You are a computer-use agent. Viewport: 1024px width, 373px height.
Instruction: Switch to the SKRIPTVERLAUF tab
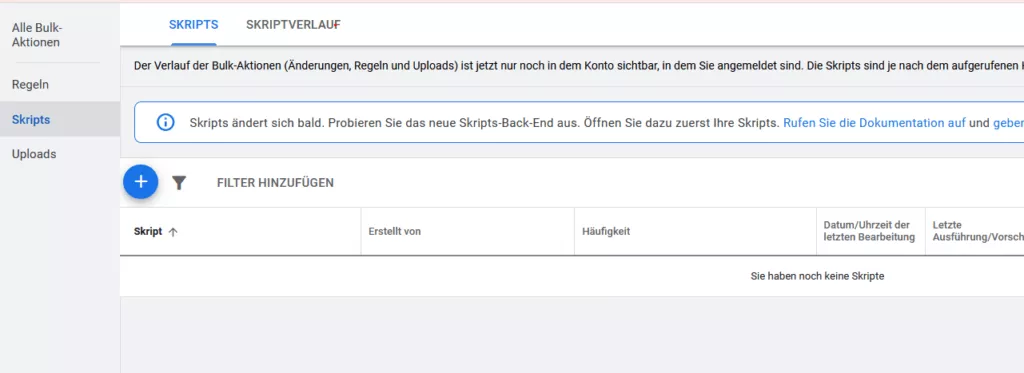(293, 25)
